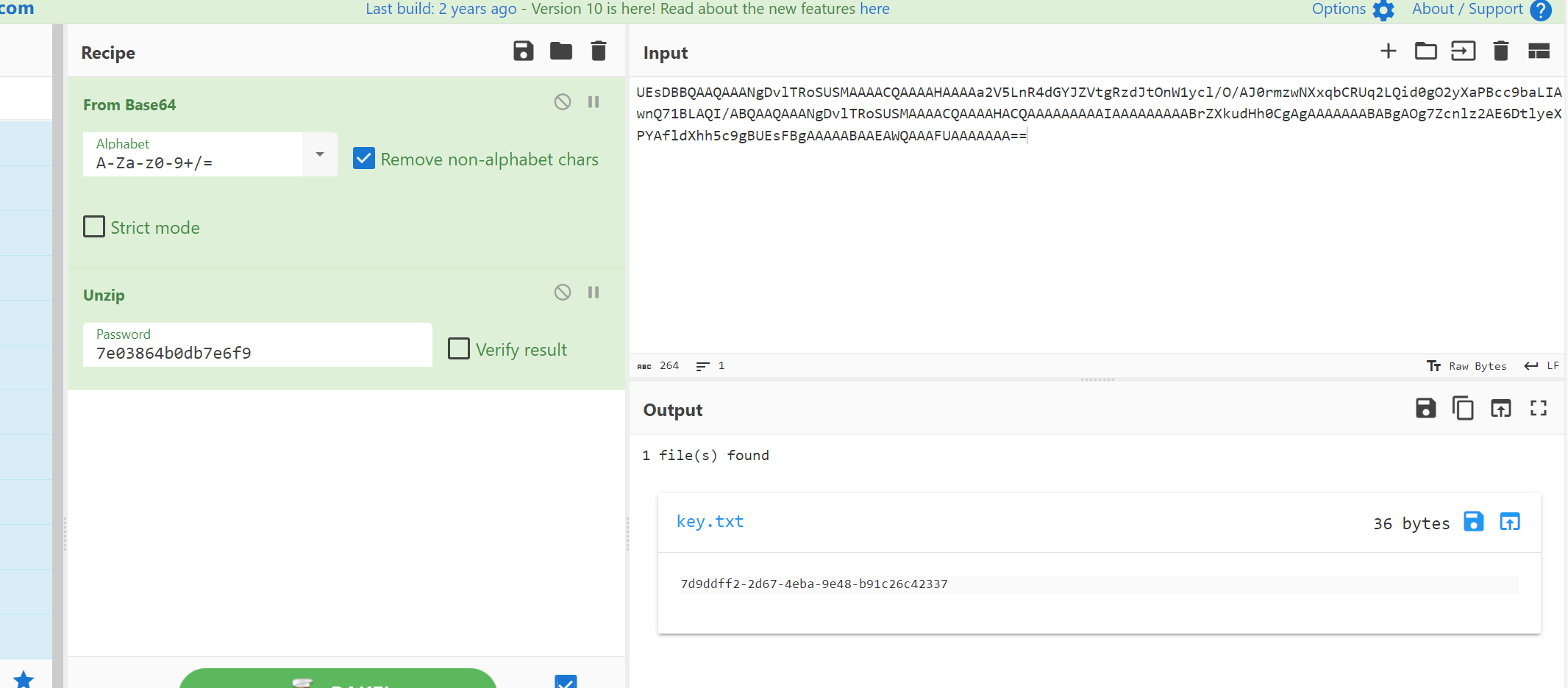Copy output to clipboard
The width and height of the screenshot is (1568, 688).
pos(1463,409)
